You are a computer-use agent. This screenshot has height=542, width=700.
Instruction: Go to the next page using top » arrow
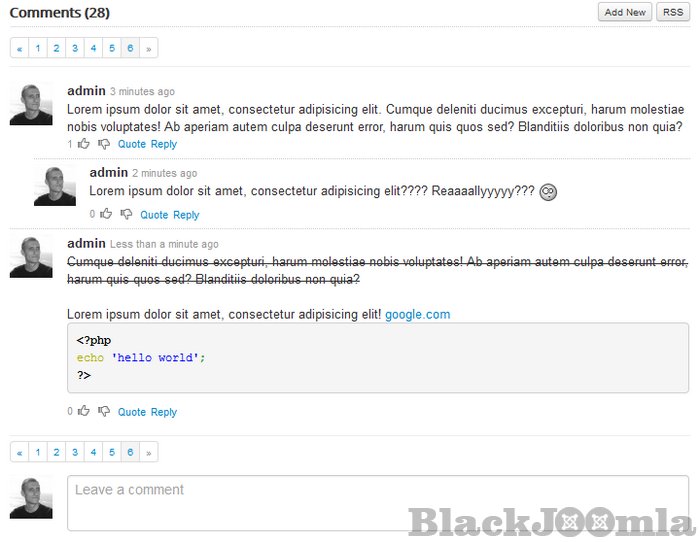149,48
